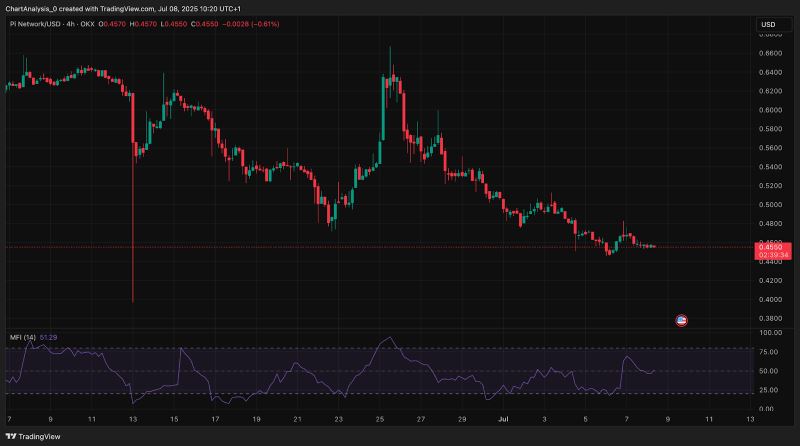The height and width of the screenshot is (446, 800).
Task: Click the 25 date label on time axis
Action: [x=381, y=419]
